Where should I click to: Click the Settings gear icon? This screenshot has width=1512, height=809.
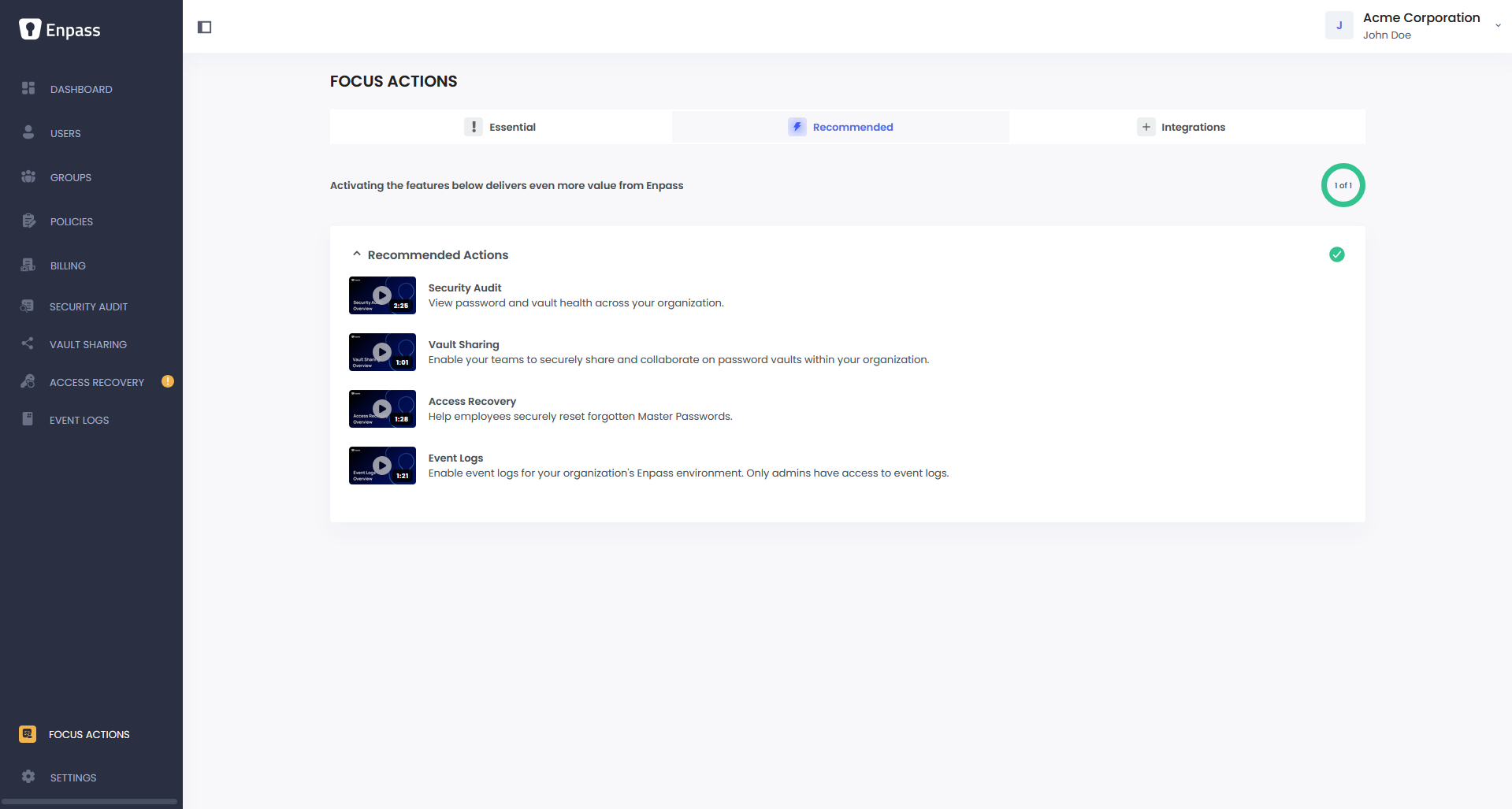pos(28,777)
